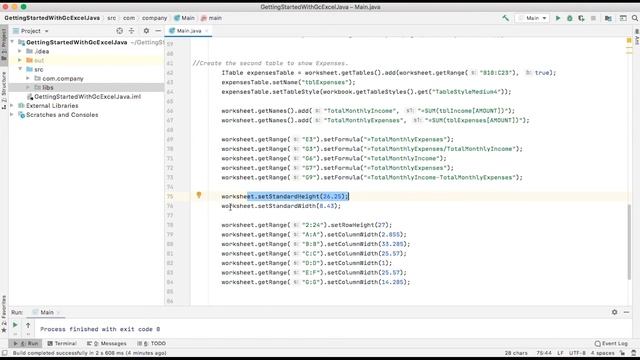640x360 pixels.
Task: Open the Terminal tool window tab
Action: (62, 343)
